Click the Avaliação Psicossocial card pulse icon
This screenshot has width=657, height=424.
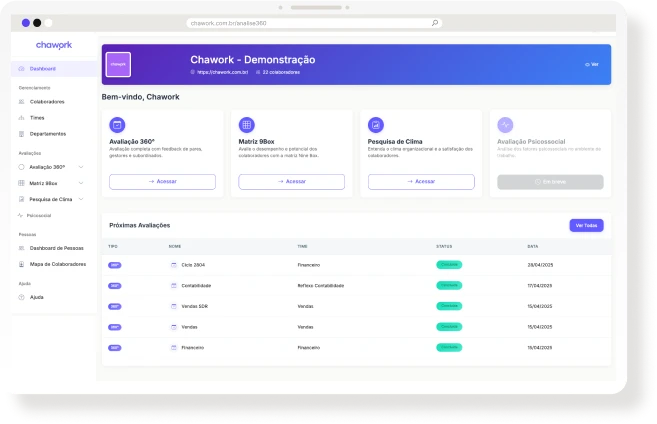(505, 125)
